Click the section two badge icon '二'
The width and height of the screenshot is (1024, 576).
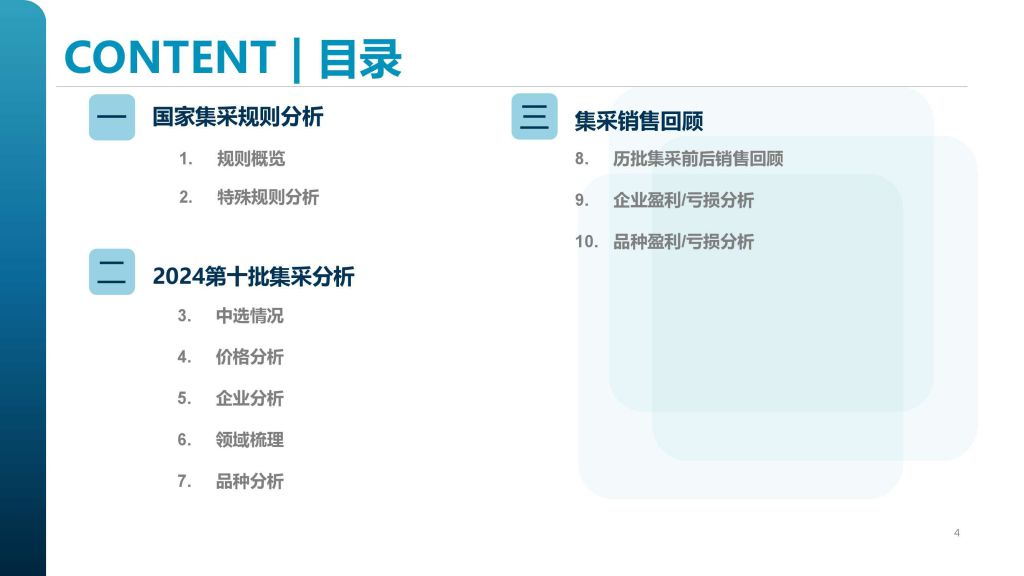[111, 271]
